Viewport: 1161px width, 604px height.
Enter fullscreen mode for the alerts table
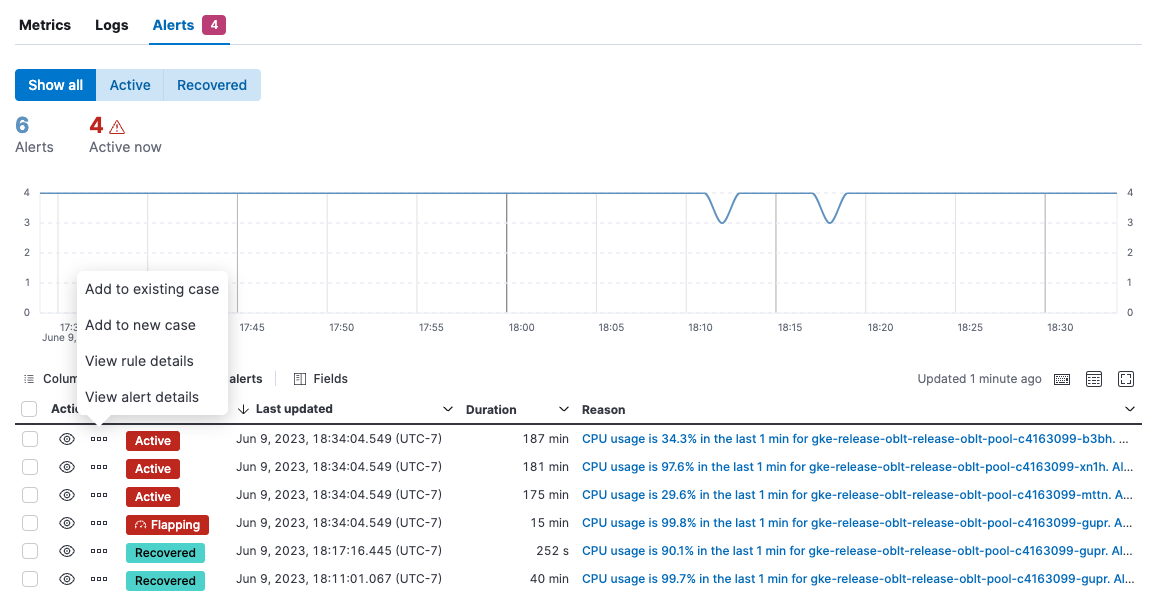1126,379
